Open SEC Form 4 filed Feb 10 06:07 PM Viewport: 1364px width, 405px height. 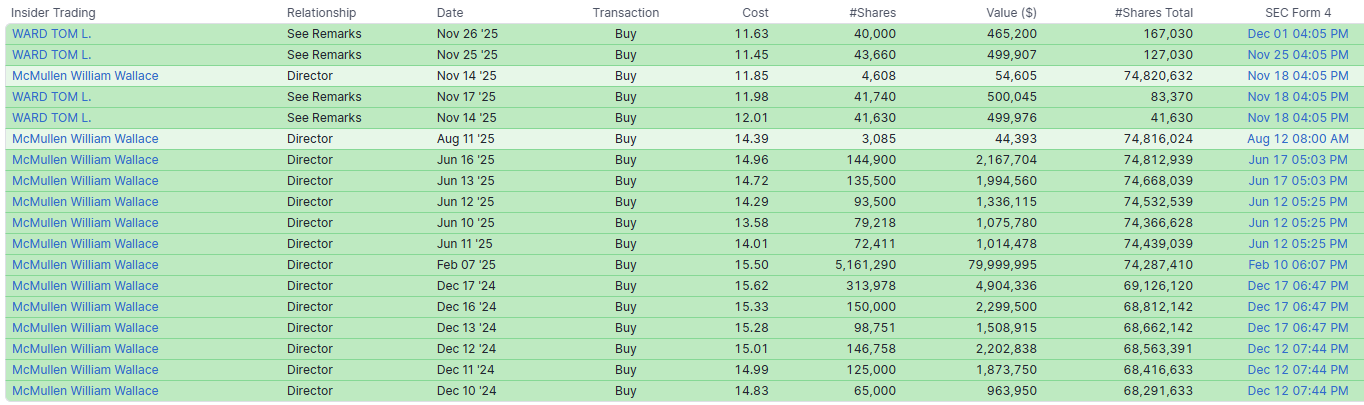point(1298,265)
